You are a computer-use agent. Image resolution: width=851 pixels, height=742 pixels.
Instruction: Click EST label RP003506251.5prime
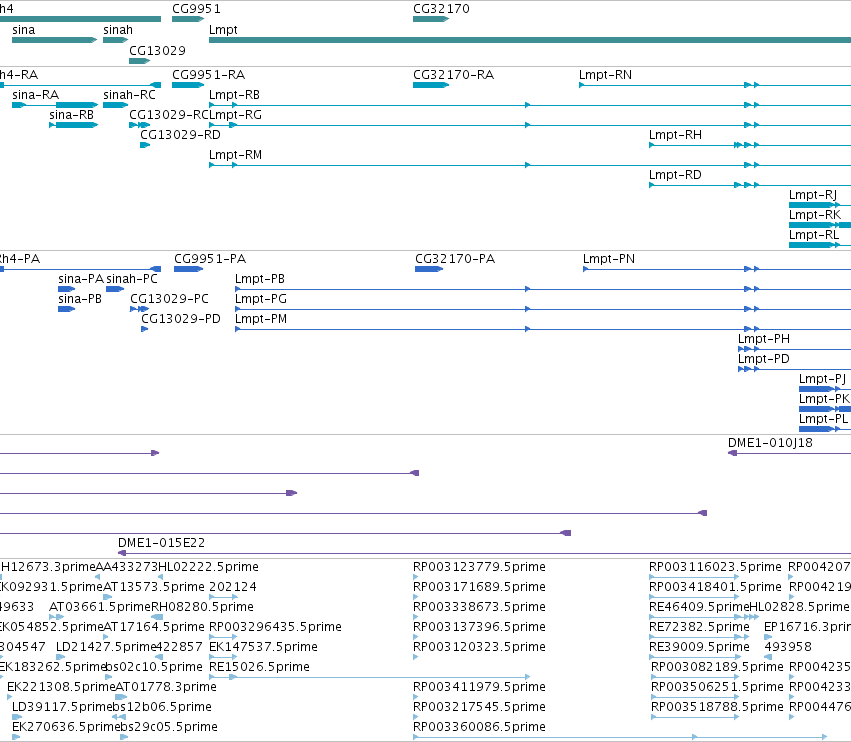click(x=717, y=687)
